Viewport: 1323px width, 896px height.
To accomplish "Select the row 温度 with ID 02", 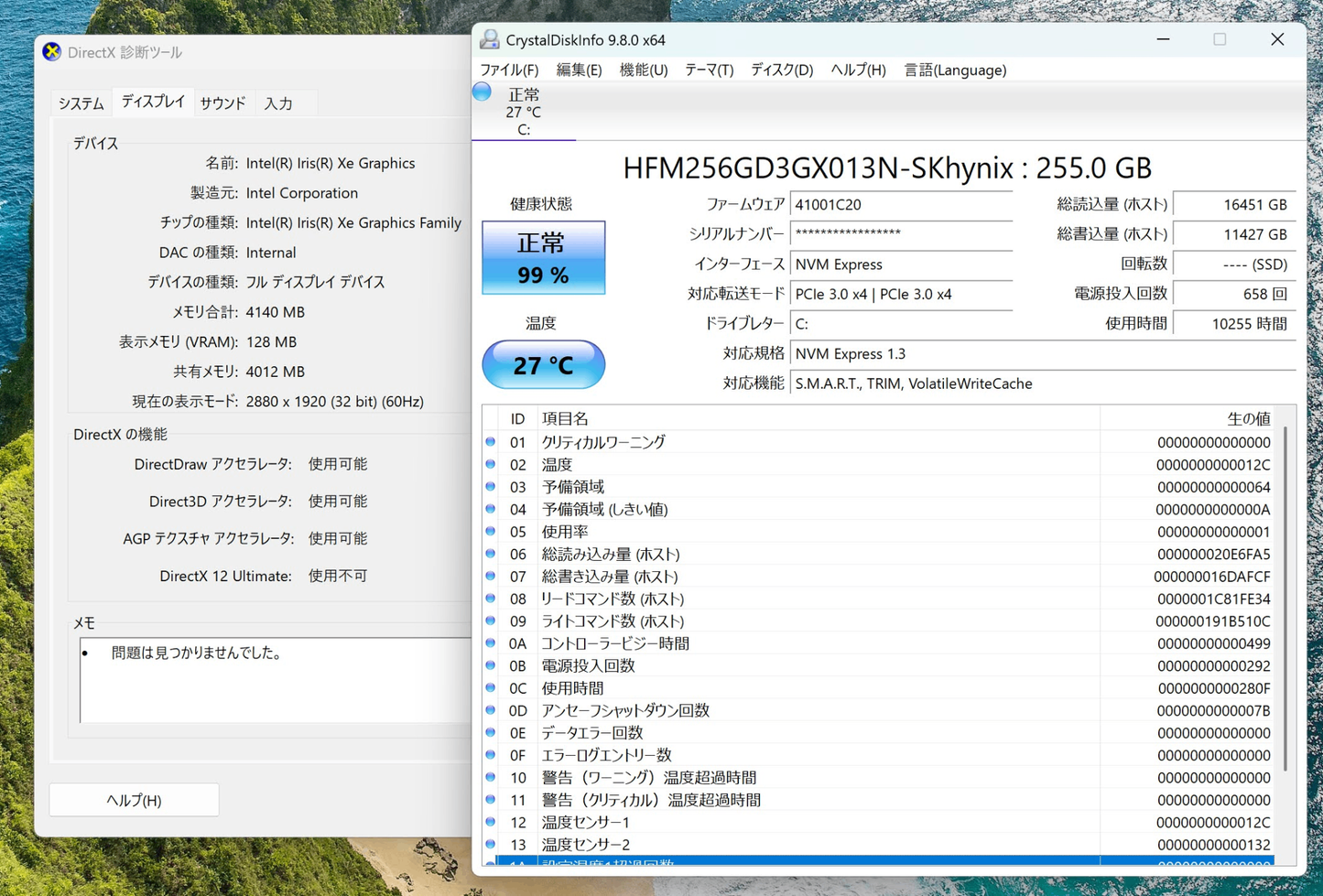I will tap(879, 465).
